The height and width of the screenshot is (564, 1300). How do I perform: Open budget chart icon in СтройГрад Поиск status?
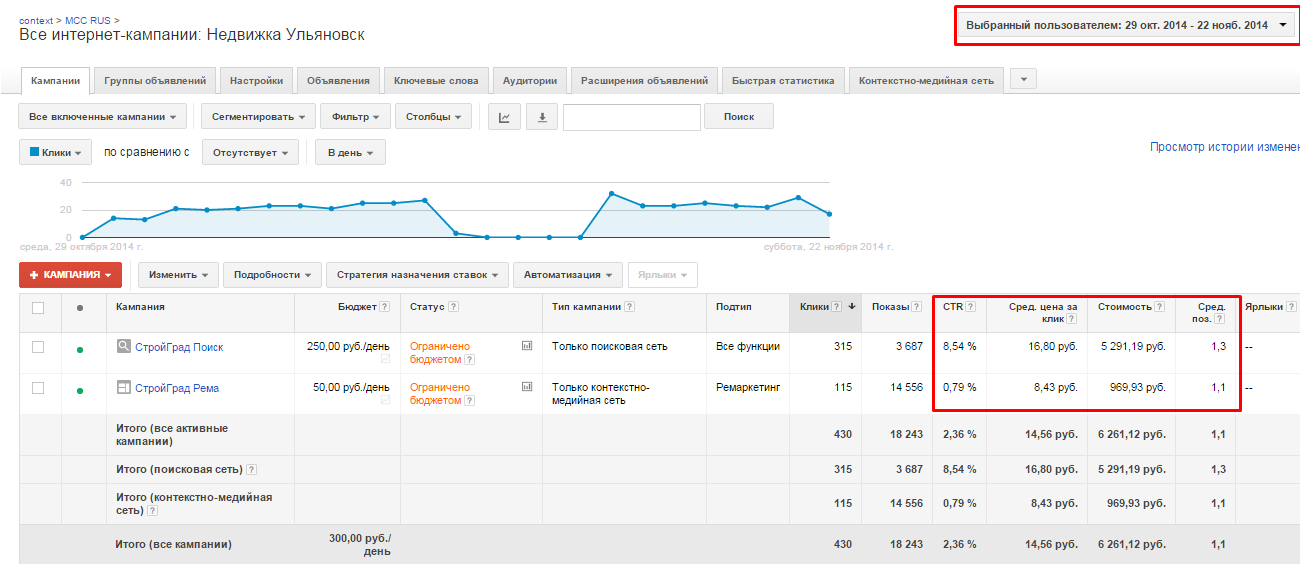click(x=527, y=345)
